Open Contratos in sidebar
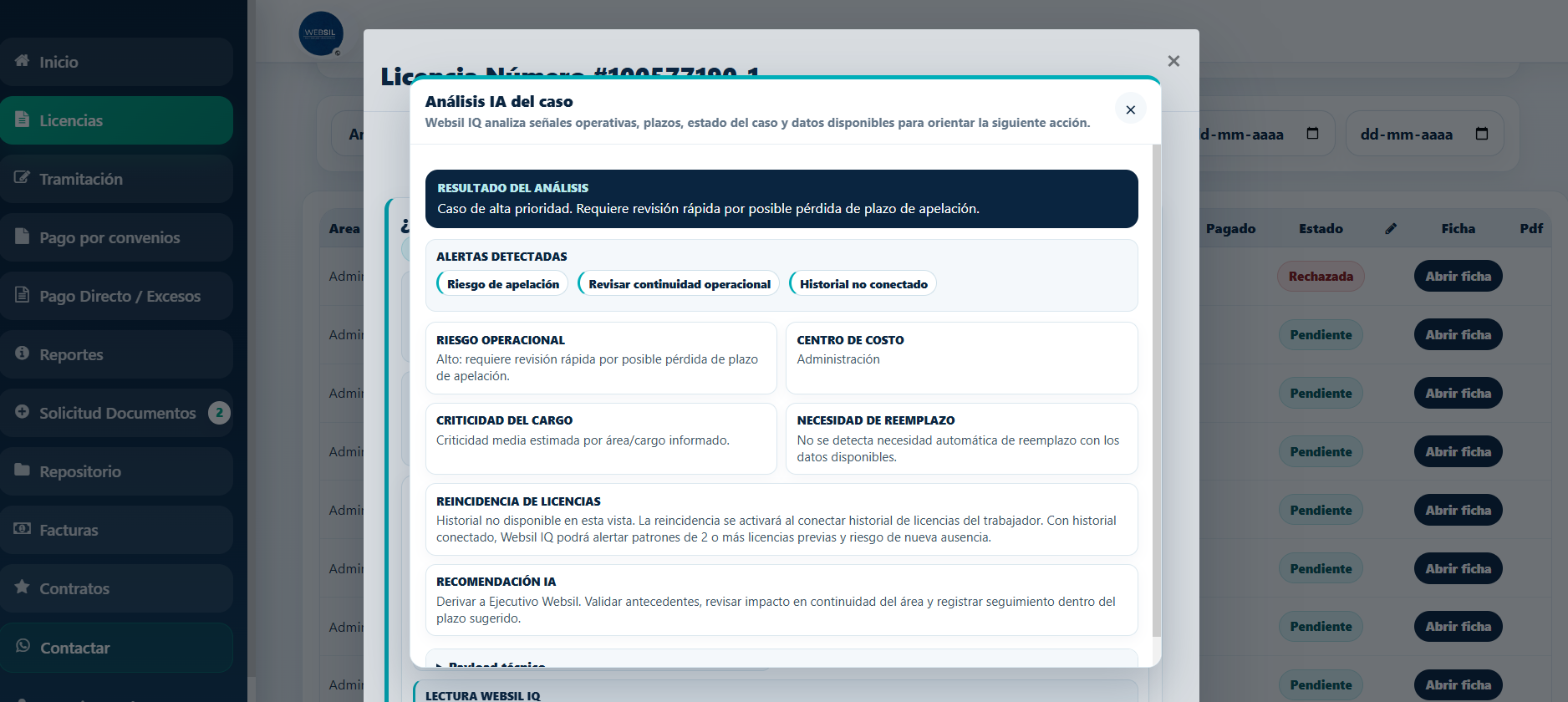This screenshot has width=1568, height=702. point(116,588)
